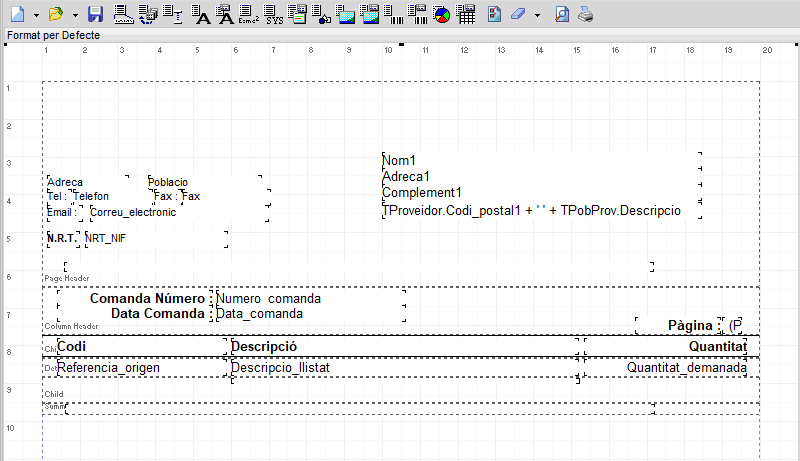Viewport: 800px width, 461px height.
Task: Select the Adreca field in page header
Action: coord(87,182)
